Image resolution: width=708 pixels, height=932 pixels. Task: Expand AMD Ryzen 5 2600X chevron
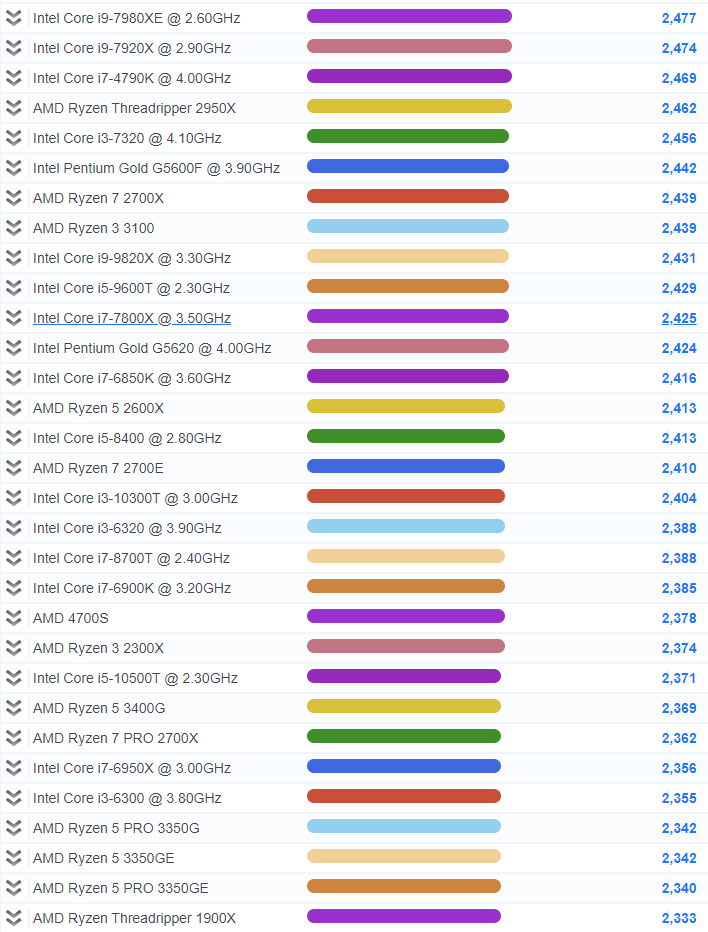(x=14, y=408)
